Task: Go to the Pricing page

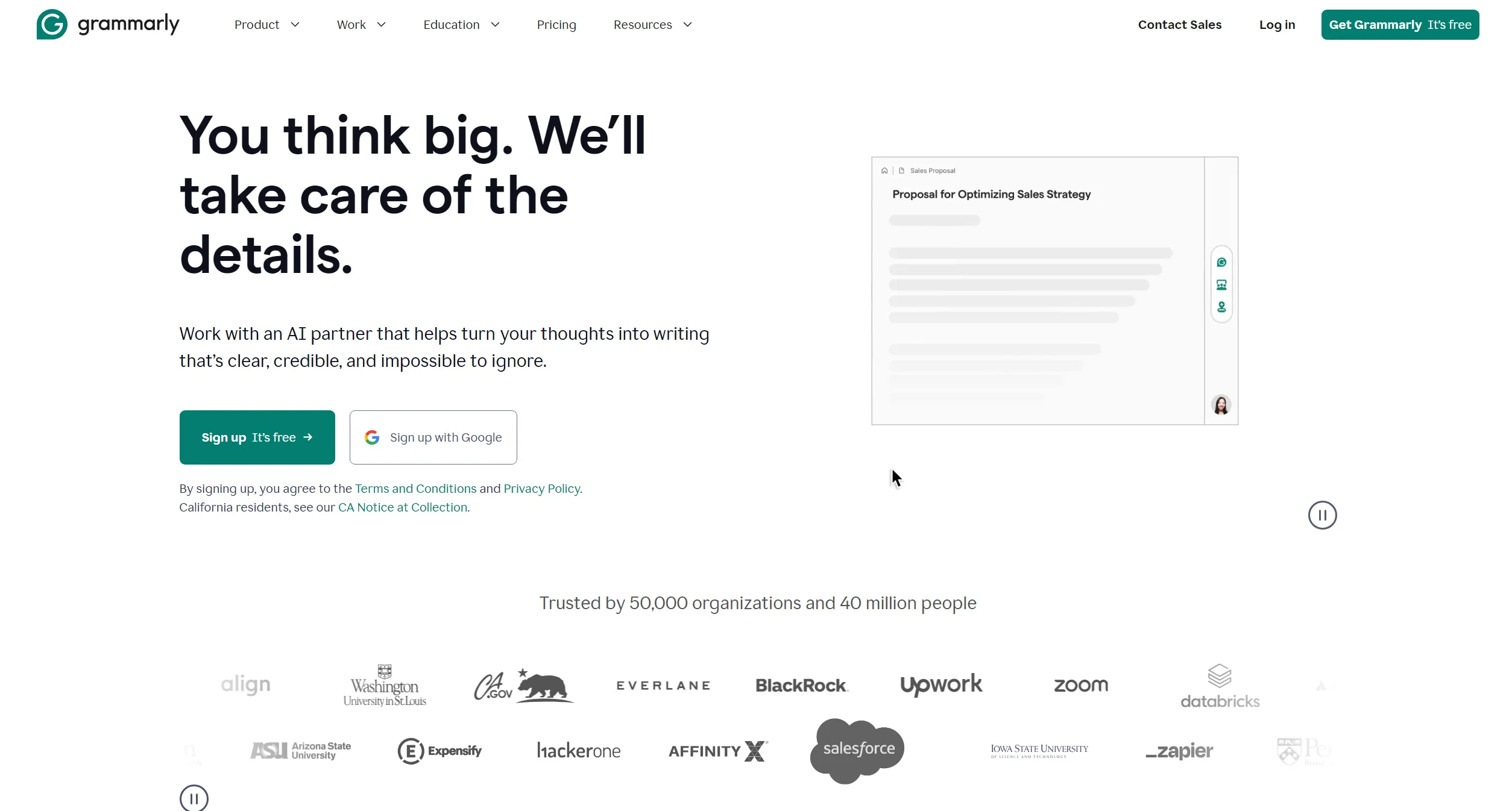Action: click(x=556, y=25)
